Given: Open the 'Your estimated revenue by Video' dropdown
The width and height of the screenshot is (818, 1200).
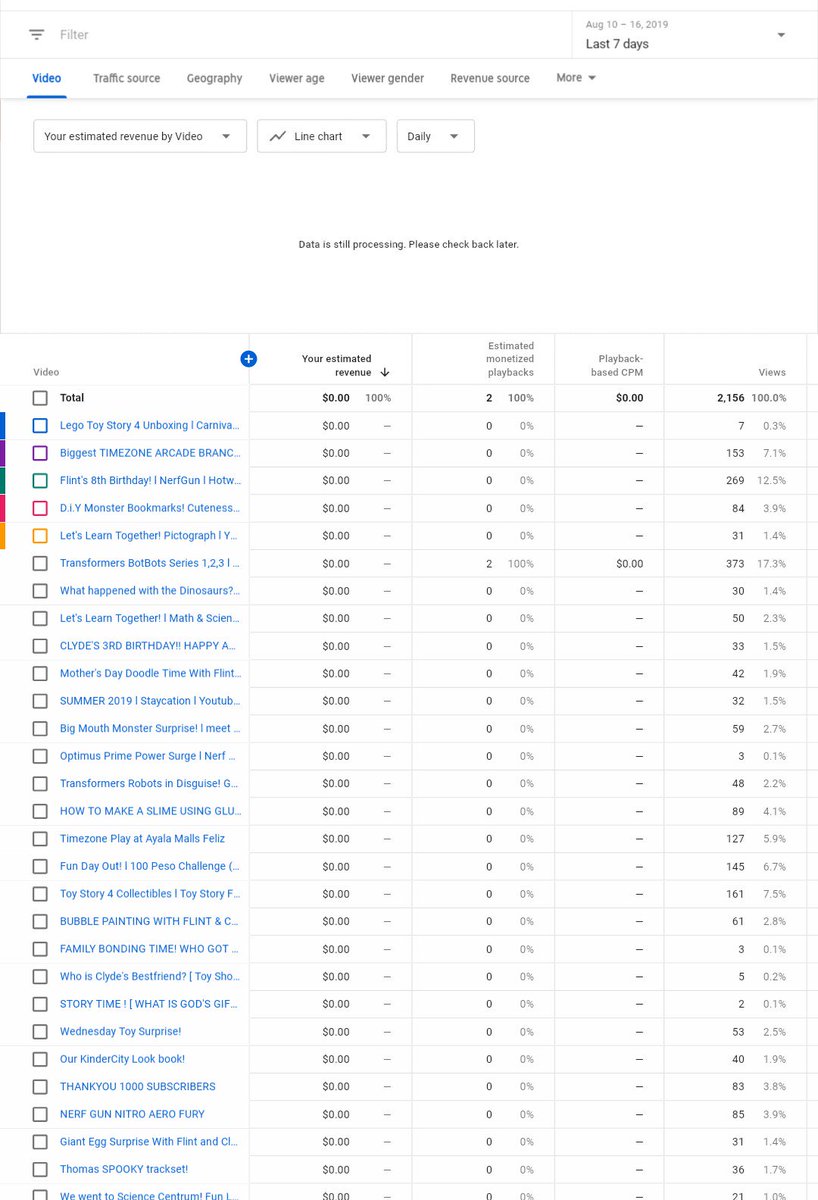Looking at the screenshot, I should (140, 136).
